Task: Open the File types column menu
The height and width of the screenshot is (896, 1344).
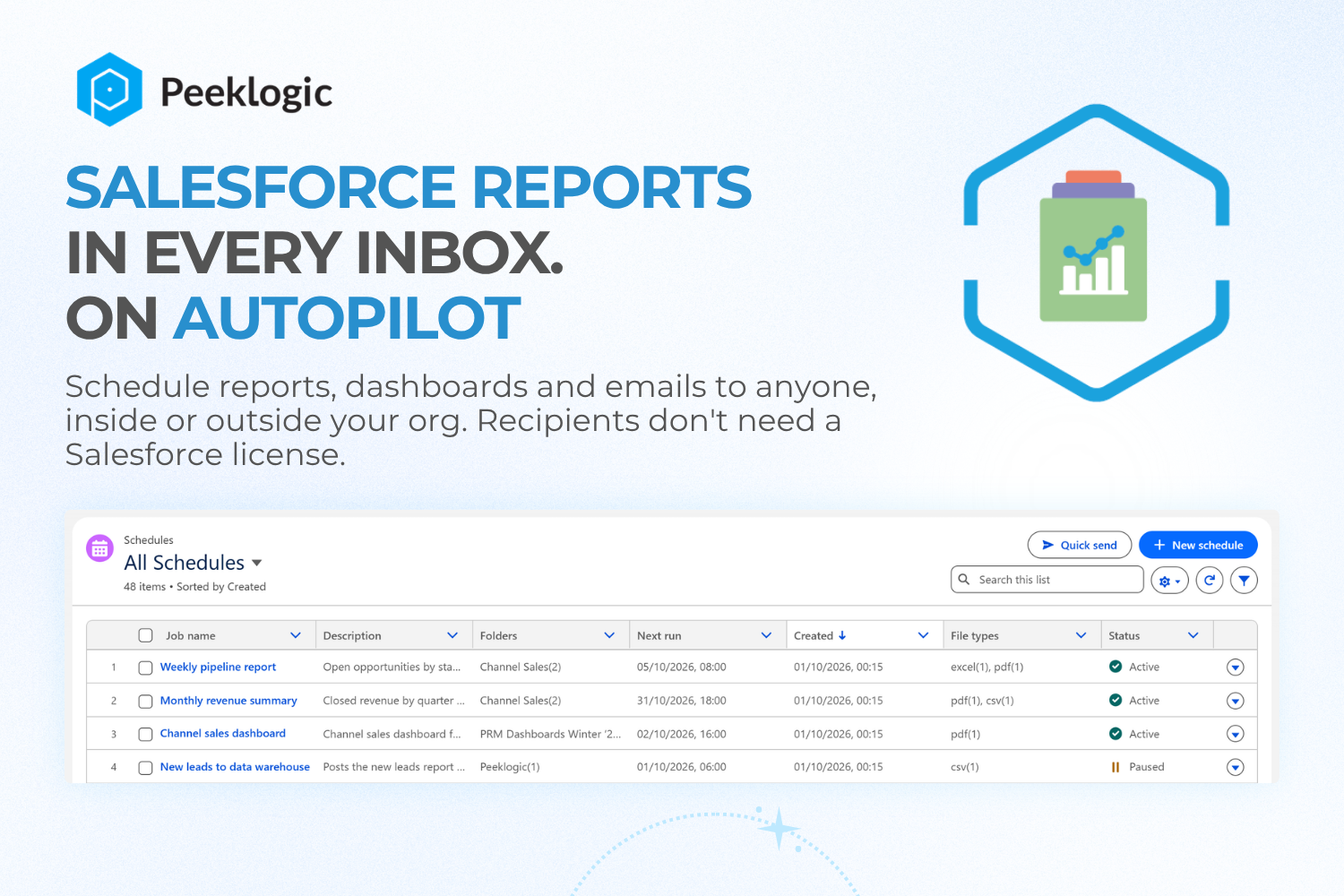Action: click(1081, 635)
